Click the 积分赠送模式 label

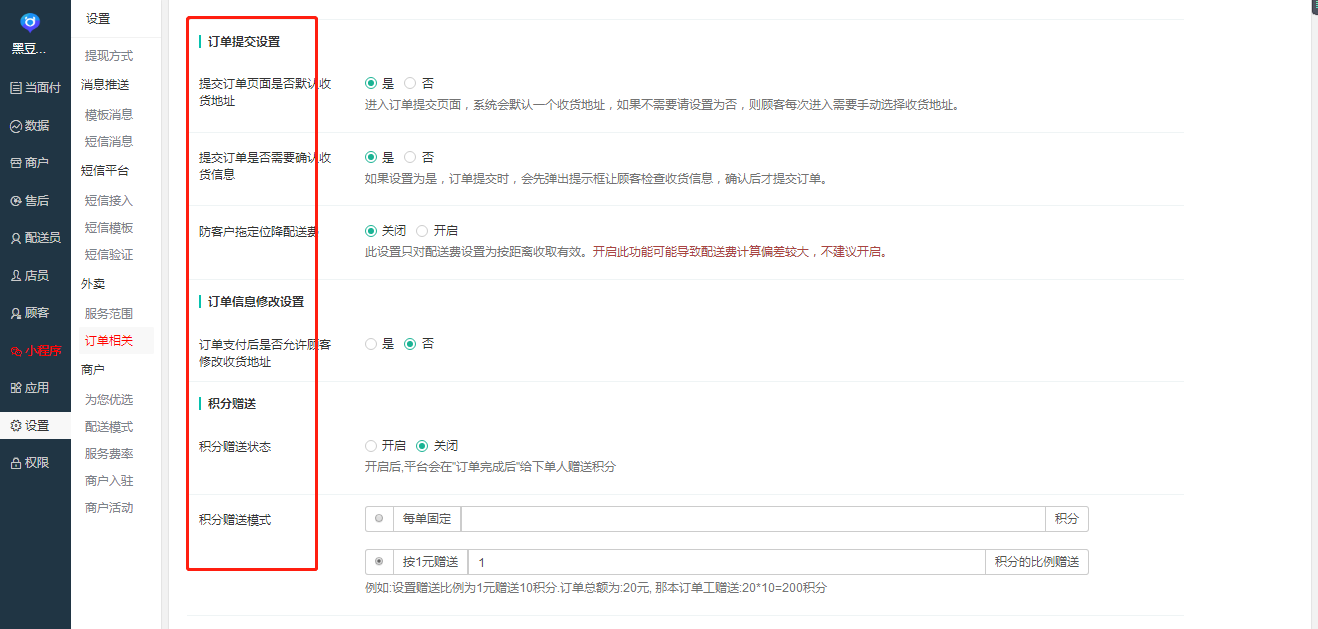(235, 520)
